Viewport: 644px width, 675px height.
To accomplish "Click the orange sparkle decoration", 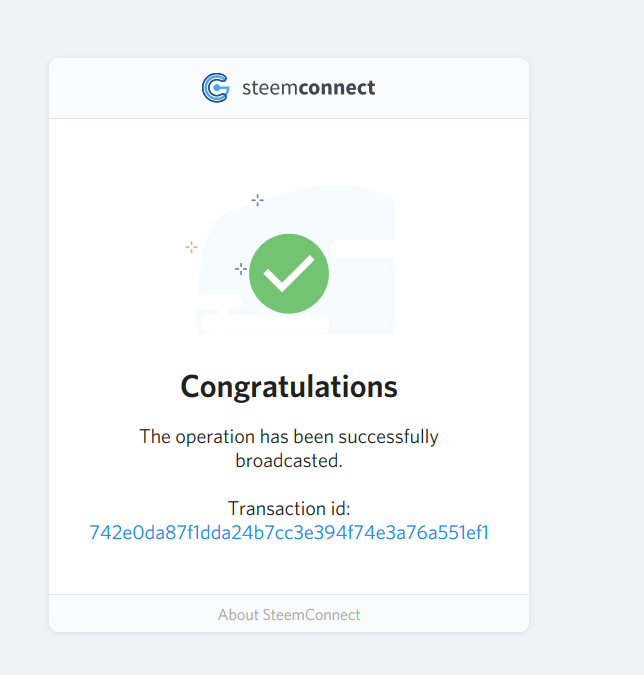I will point(191,247).
